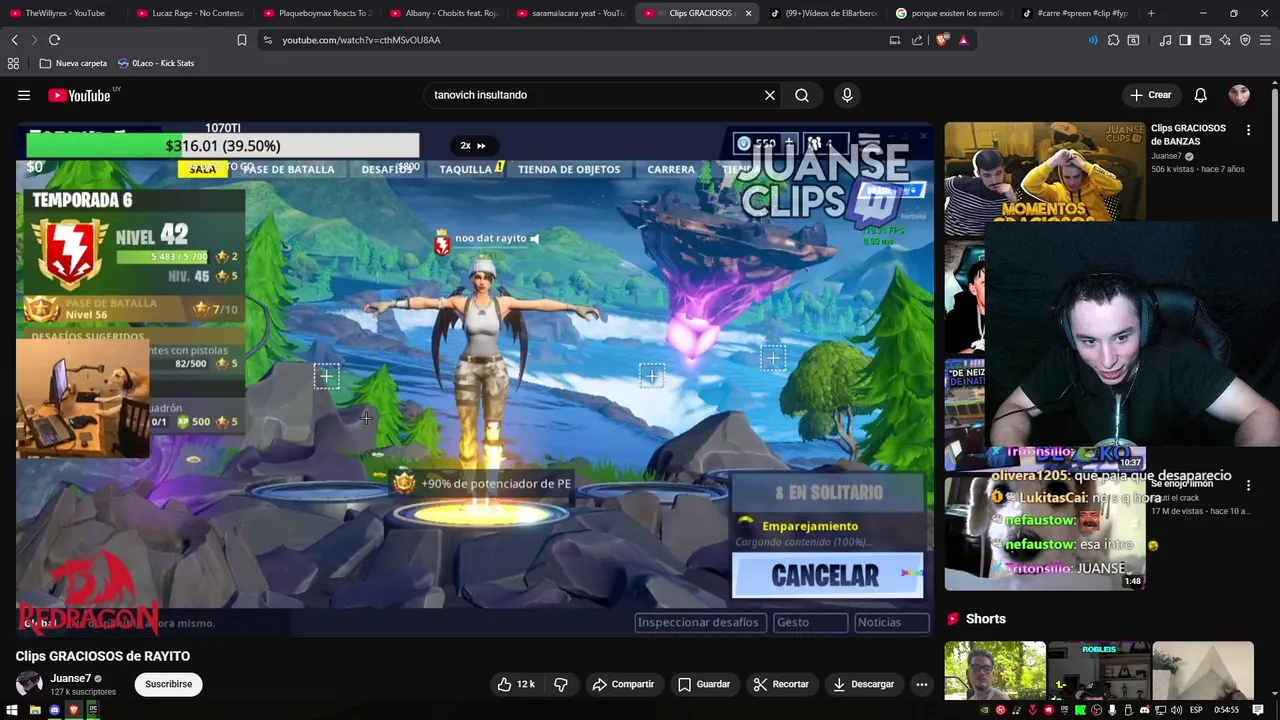Open the Juanse7 channel avatar
The width and height of the screenshot is (1280, 720).
(29, 684)
